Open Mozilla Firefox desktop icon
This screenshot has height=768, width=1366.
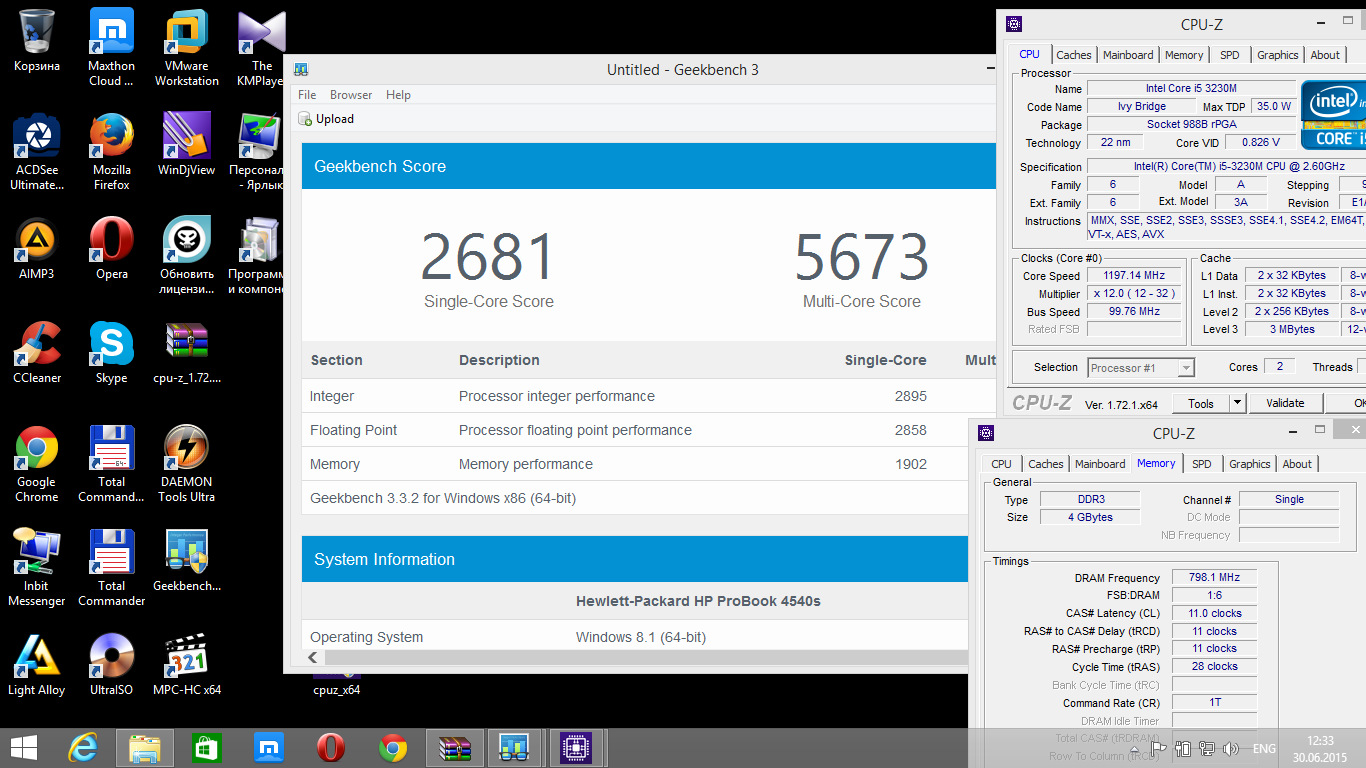tap(112, 152)
